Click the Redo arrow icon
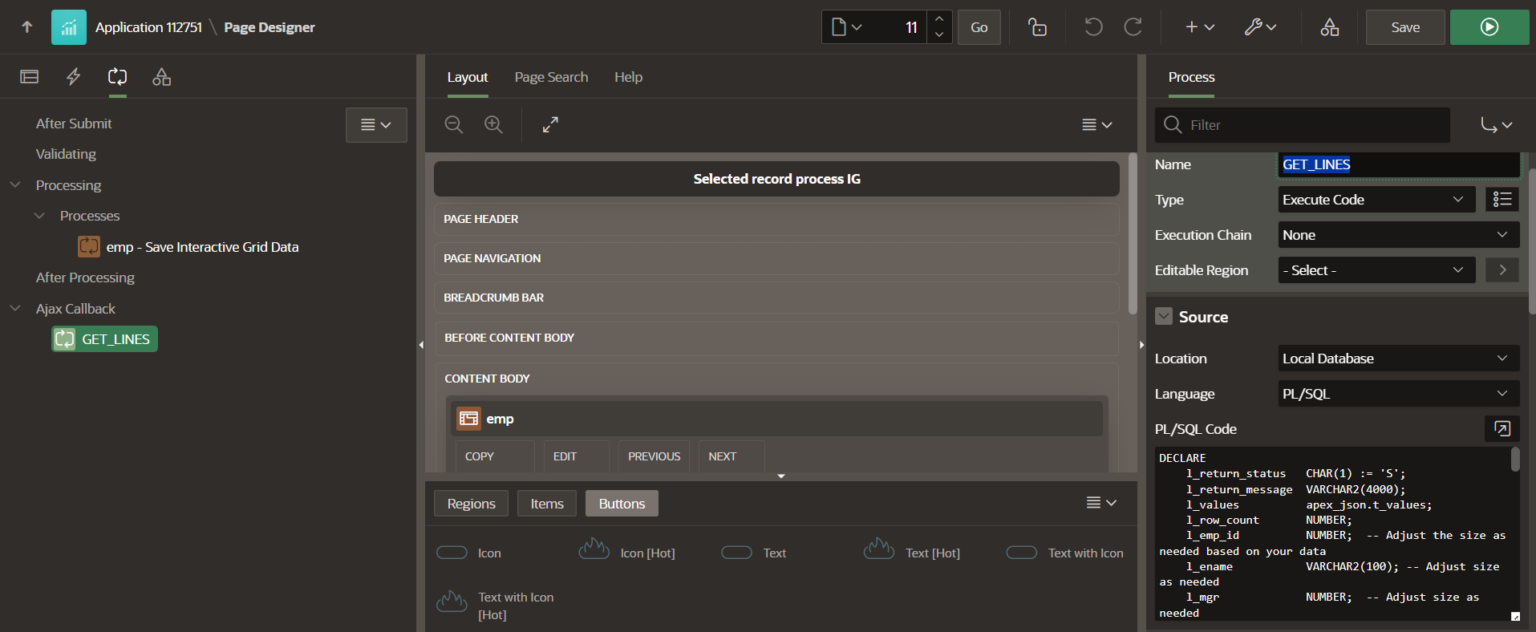This screenshot has width=1536, height=632. (x=1133, y=27)
